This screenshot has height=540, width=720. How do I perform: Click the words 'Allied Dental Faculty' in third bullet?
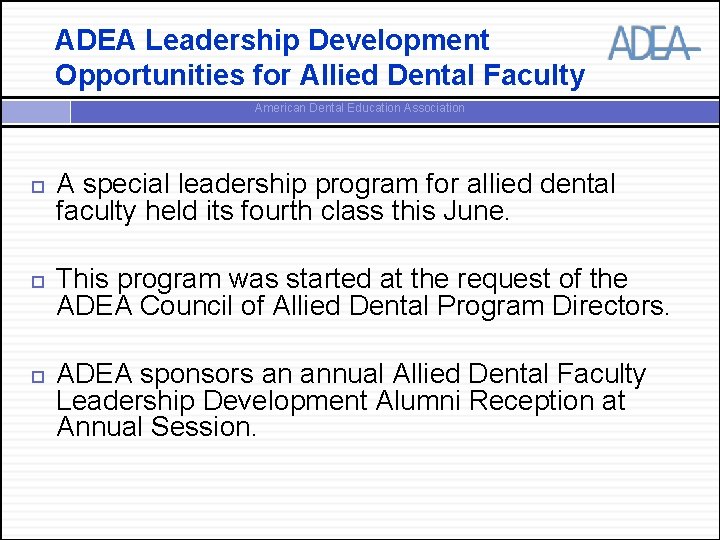pyautogui.click(x=519, y=374)
